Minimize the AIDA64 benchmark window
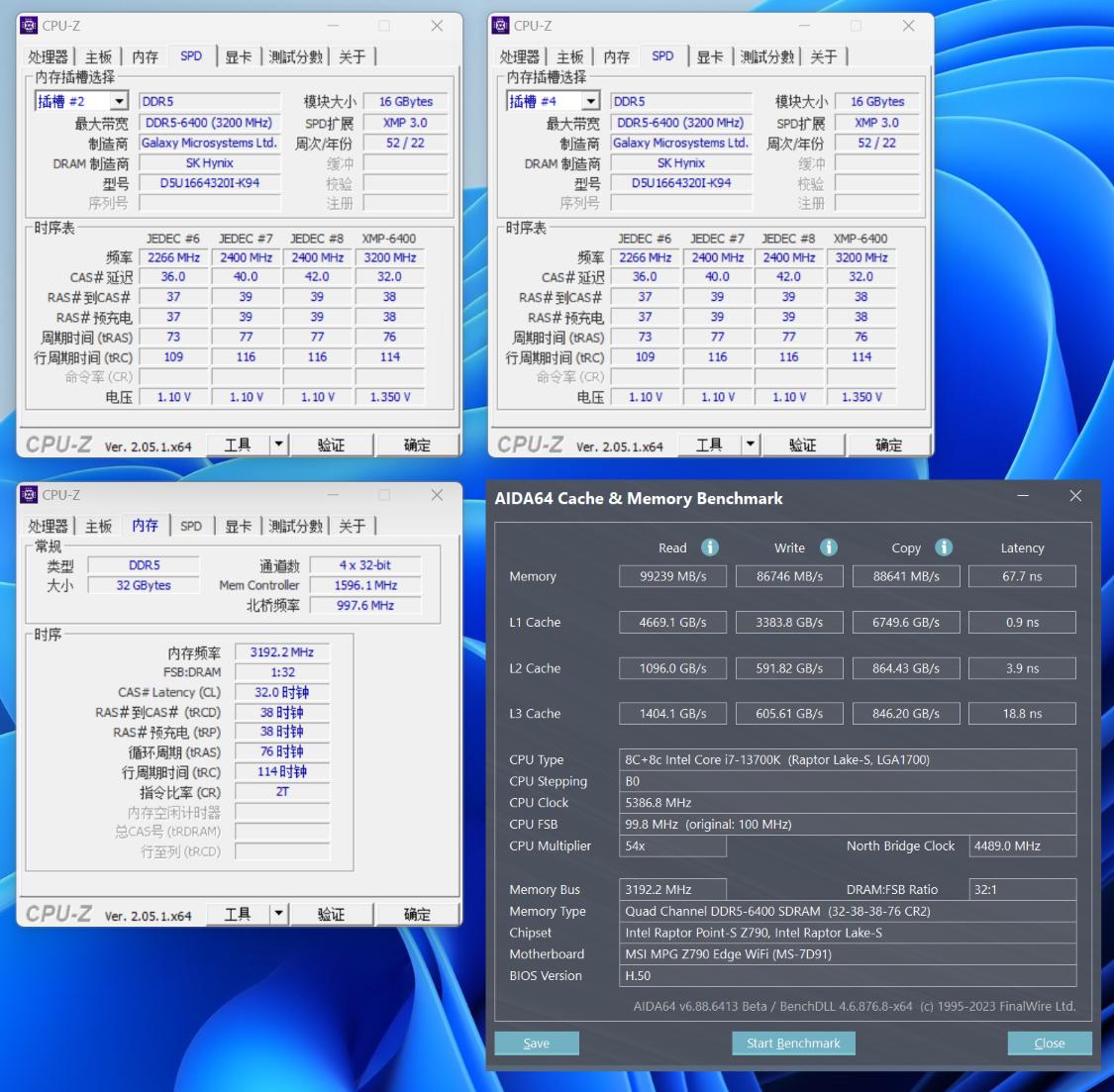The image size is (1114, 1092). (x=1023, y=496)
